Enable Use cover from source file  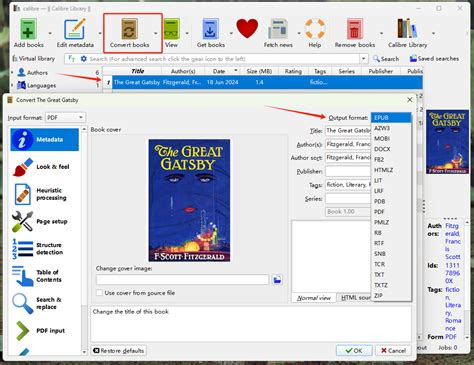coord(99,293)
